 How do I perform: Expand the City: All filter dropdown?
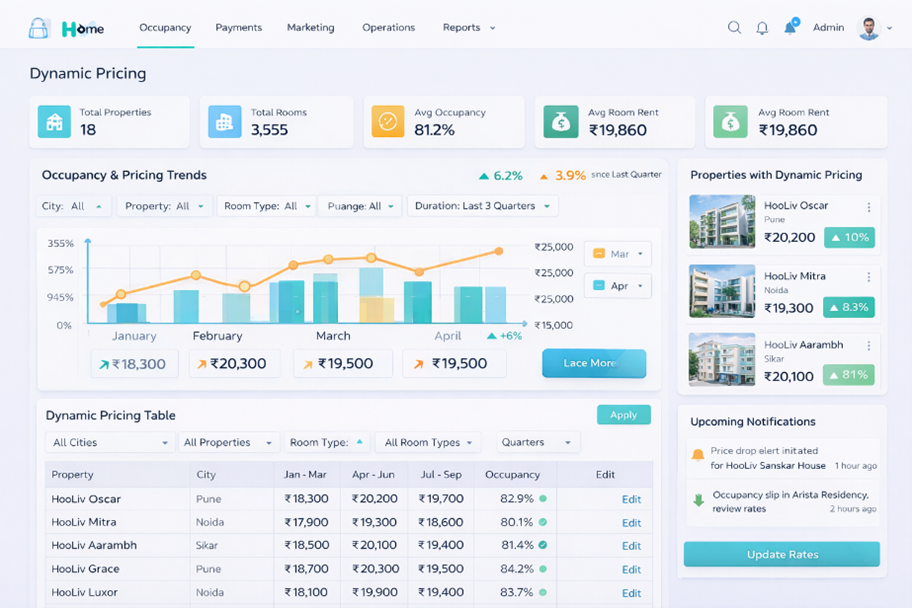pyautogui.click(x=74, y=206)
